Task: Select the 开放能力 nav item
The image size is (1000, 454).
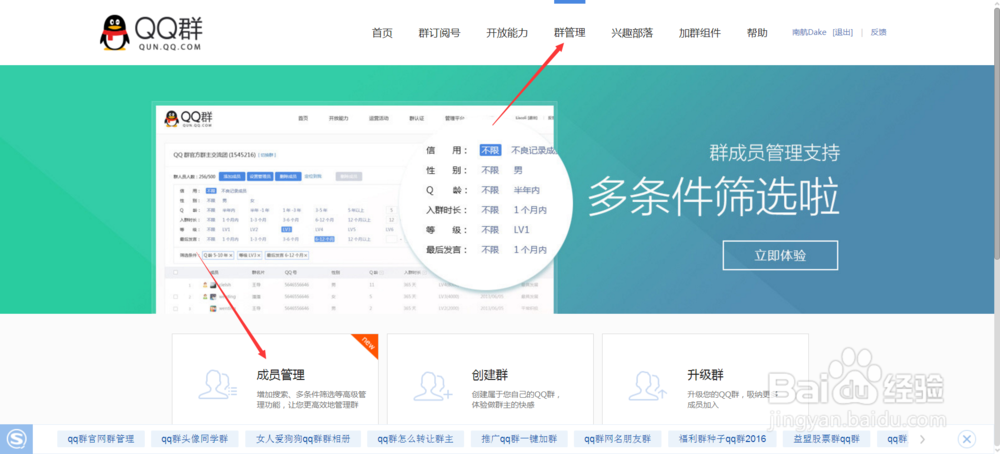Action: [507, 33]
